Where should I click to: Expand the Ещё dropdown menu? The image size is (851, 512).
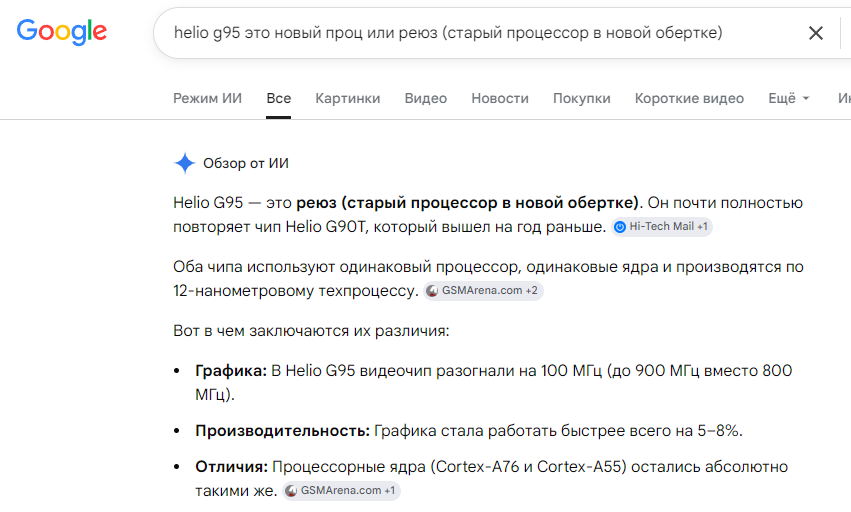coord(789,98)
